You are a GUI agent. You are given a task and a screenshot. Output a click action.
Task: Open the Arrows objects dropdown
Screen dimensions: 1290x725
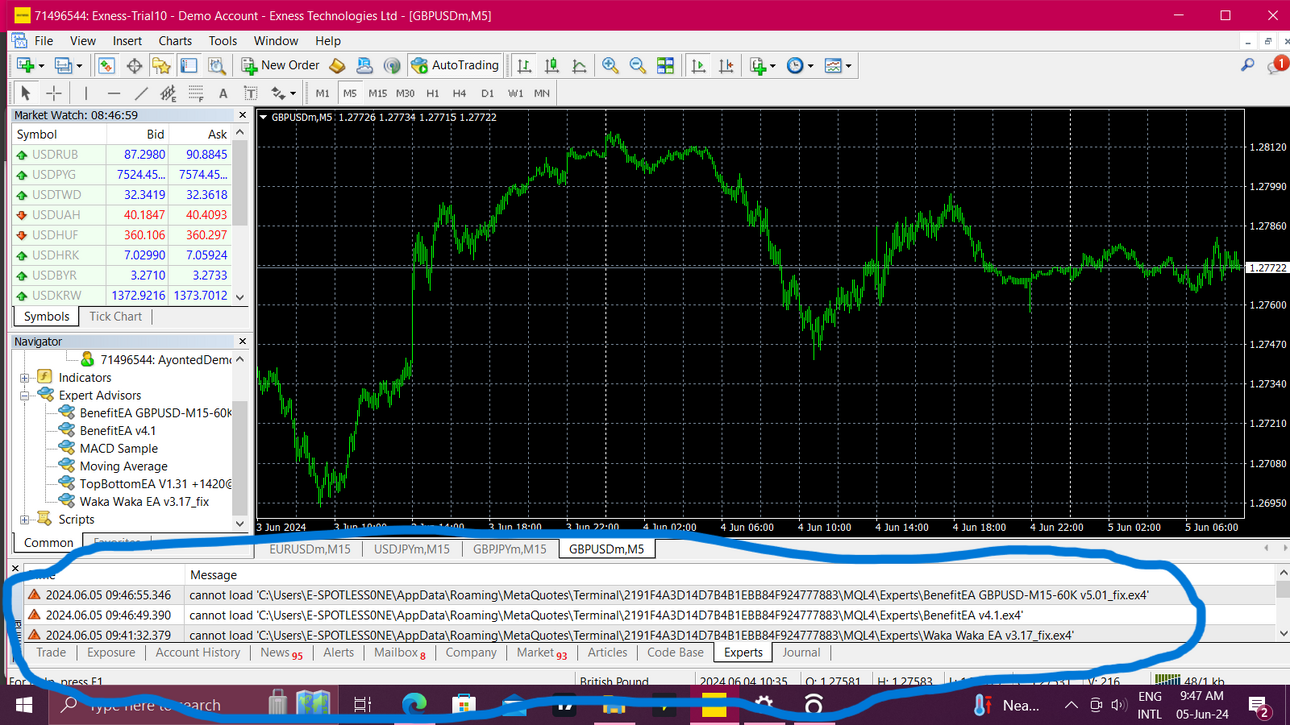[x=284, y=93]
